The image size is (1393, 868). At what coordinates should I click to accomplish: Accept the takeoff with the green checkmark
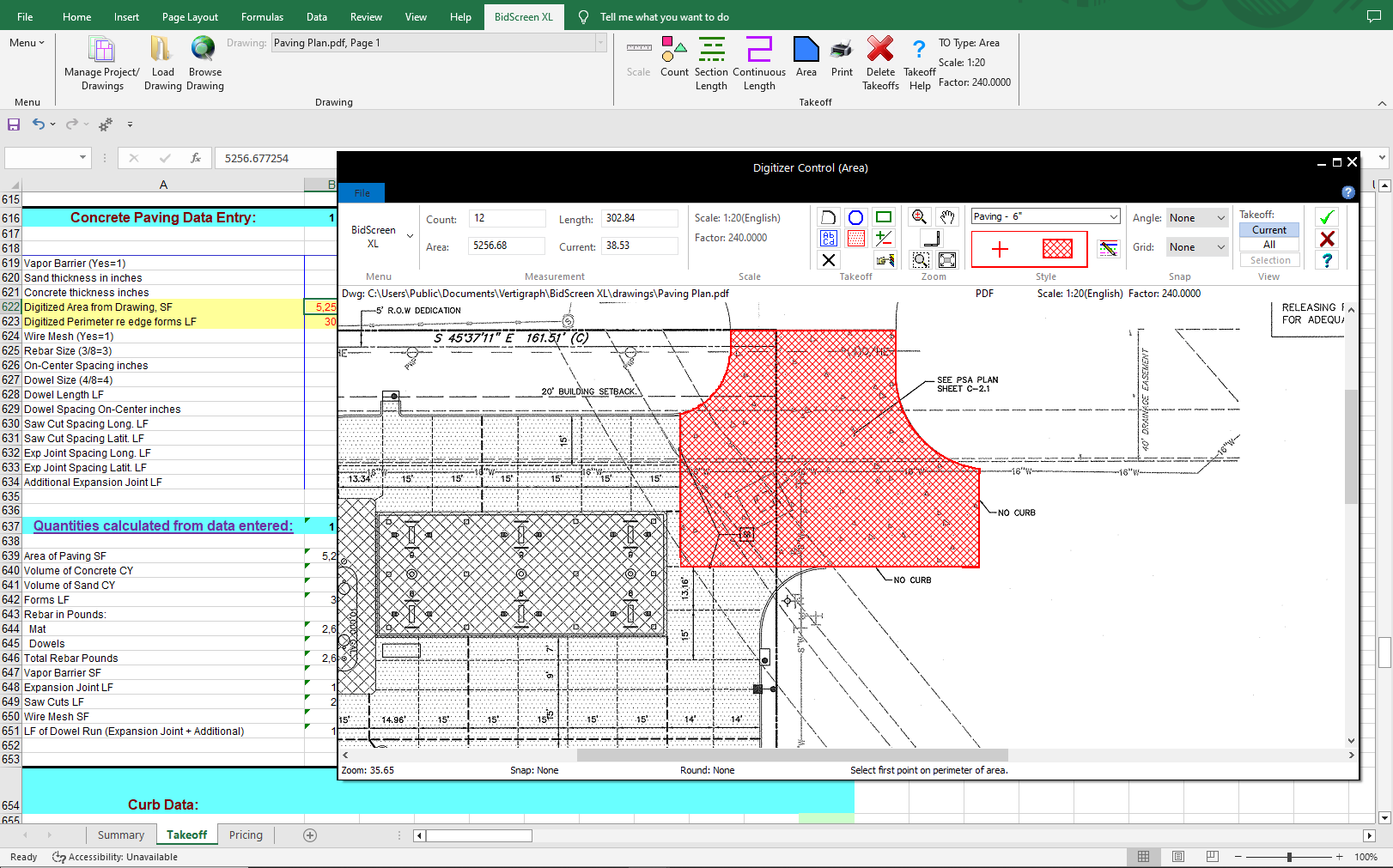(x=1326, y=217)
